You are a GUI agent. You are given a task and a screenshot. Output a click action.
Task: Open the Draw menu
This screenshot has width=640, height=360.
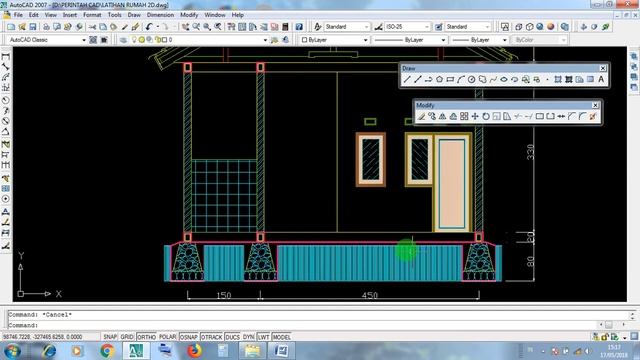coord(134,15)
